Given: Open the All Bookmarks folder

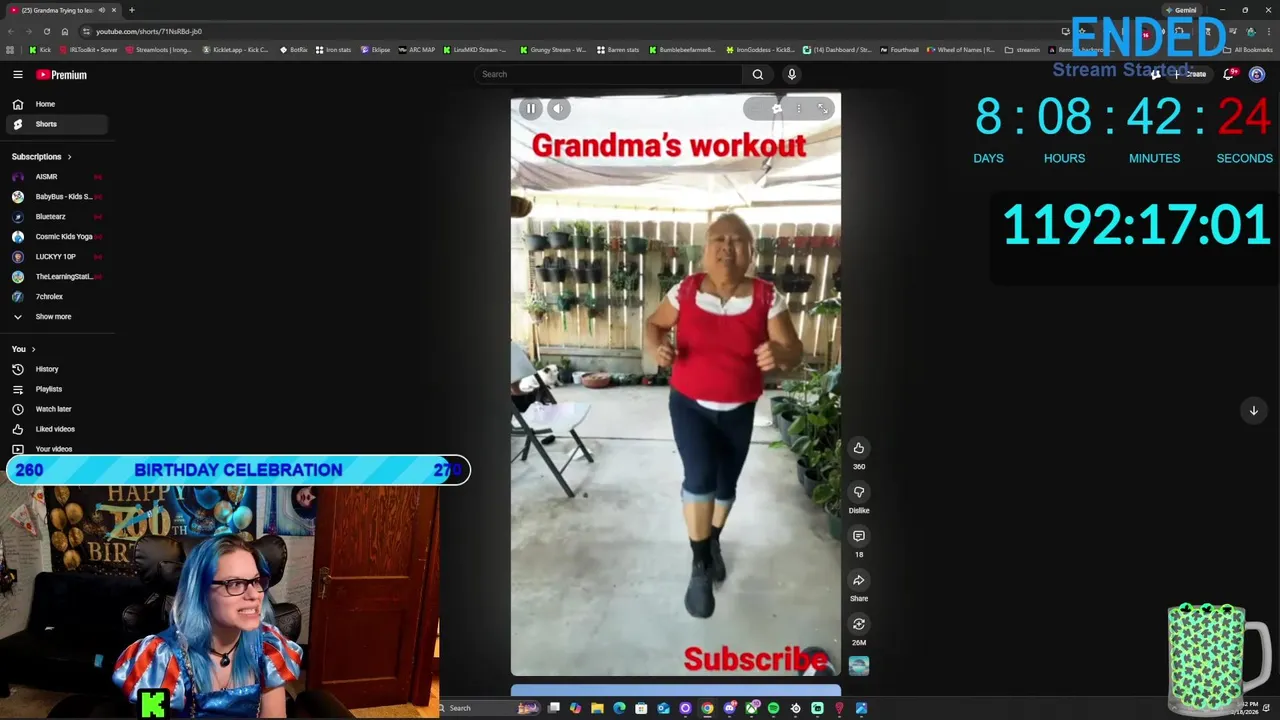Looking at the screenshot, I should pos(1248,50).
